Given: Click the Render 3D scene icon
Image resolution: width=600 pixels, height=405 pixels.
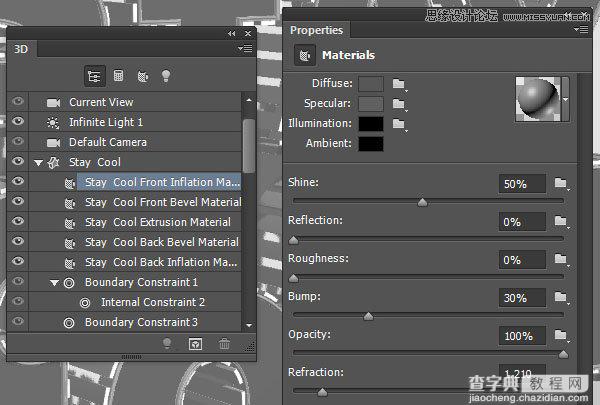Looking at the screenshot, I should (195, 344).
